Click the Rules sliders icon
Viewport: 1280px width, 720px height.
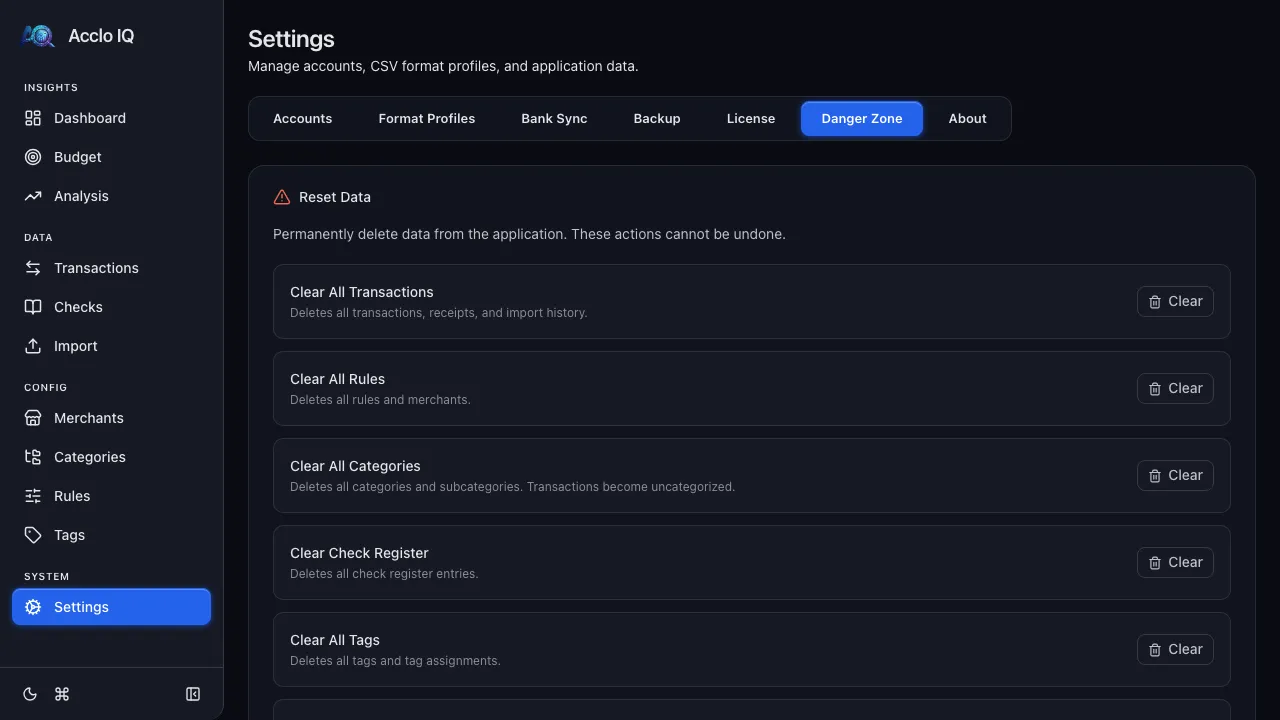click(x=33, y=496)
